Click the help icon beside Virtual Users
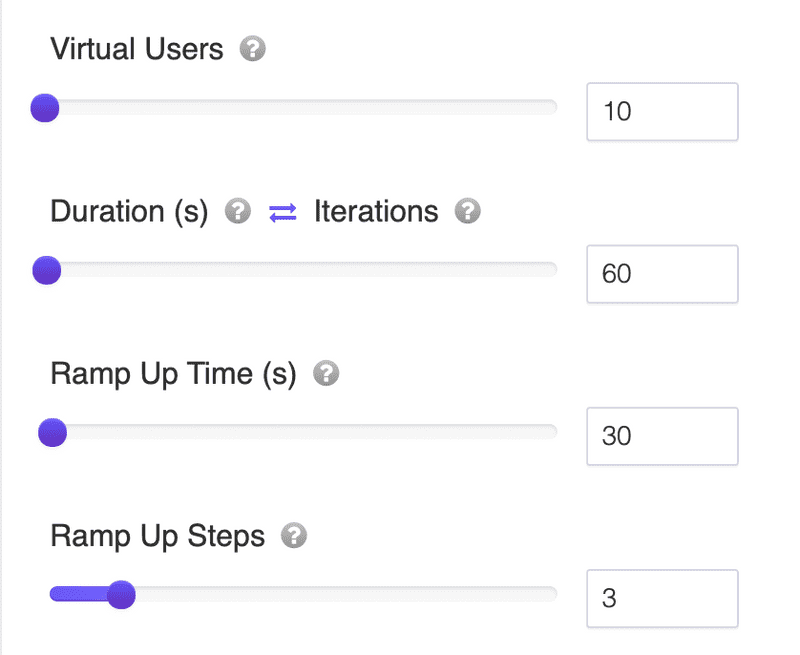 (x=253, y=49)
